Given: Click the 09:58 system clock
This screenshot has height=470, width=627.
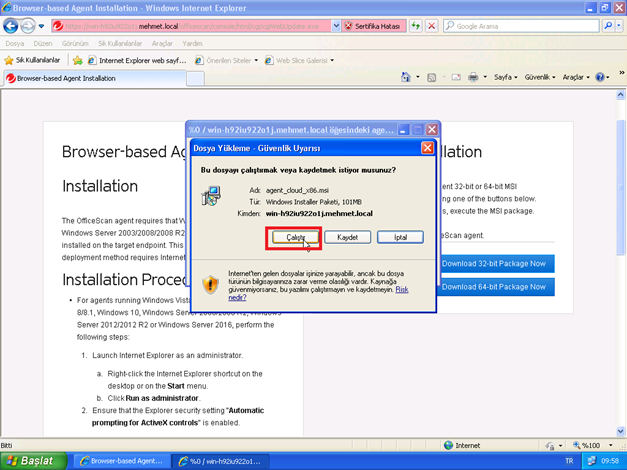Looking at the screenshot, I should point(610,461).
